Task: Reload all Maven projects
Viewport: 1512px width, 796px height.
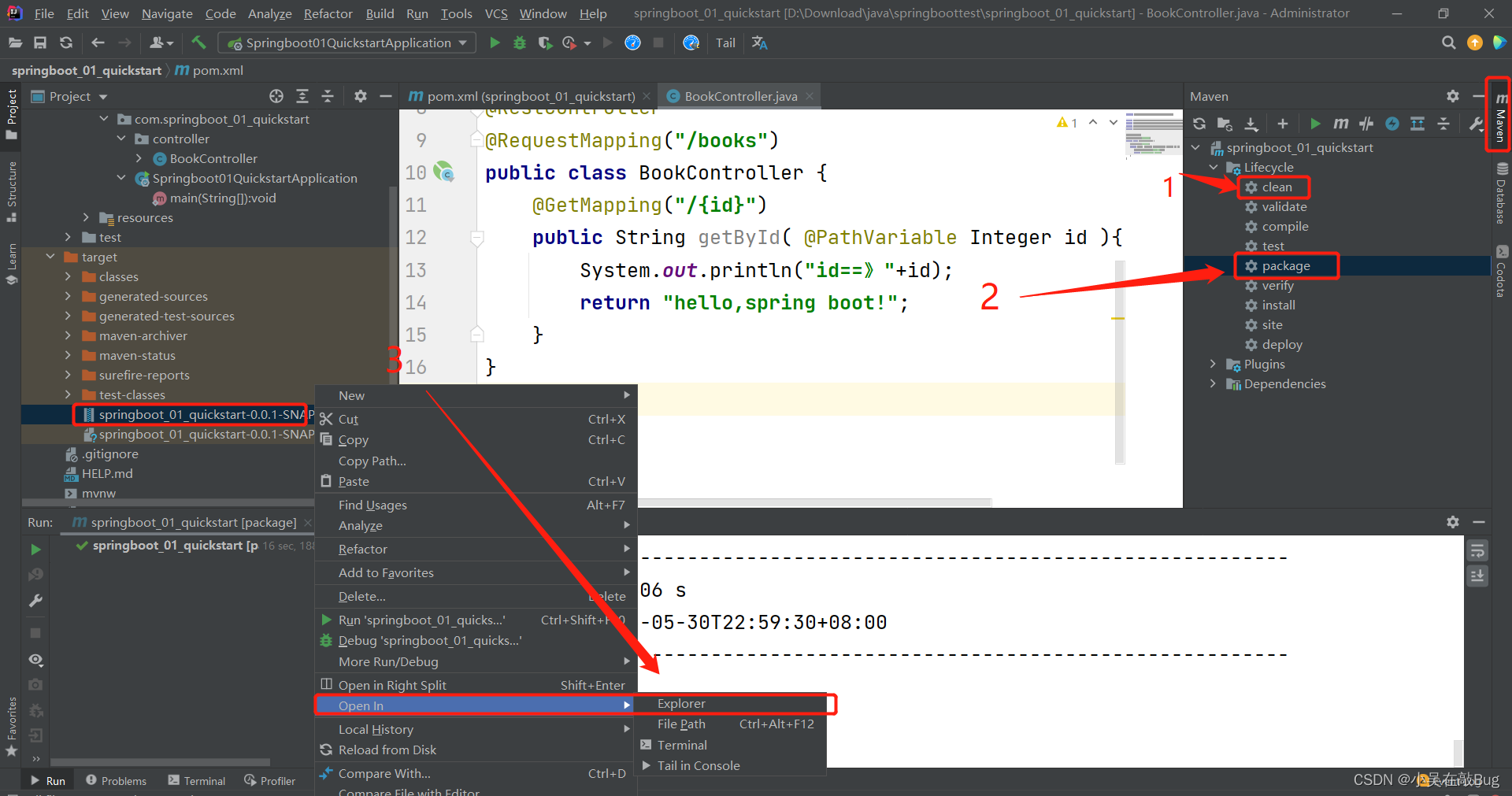Action: [1199, 124]
